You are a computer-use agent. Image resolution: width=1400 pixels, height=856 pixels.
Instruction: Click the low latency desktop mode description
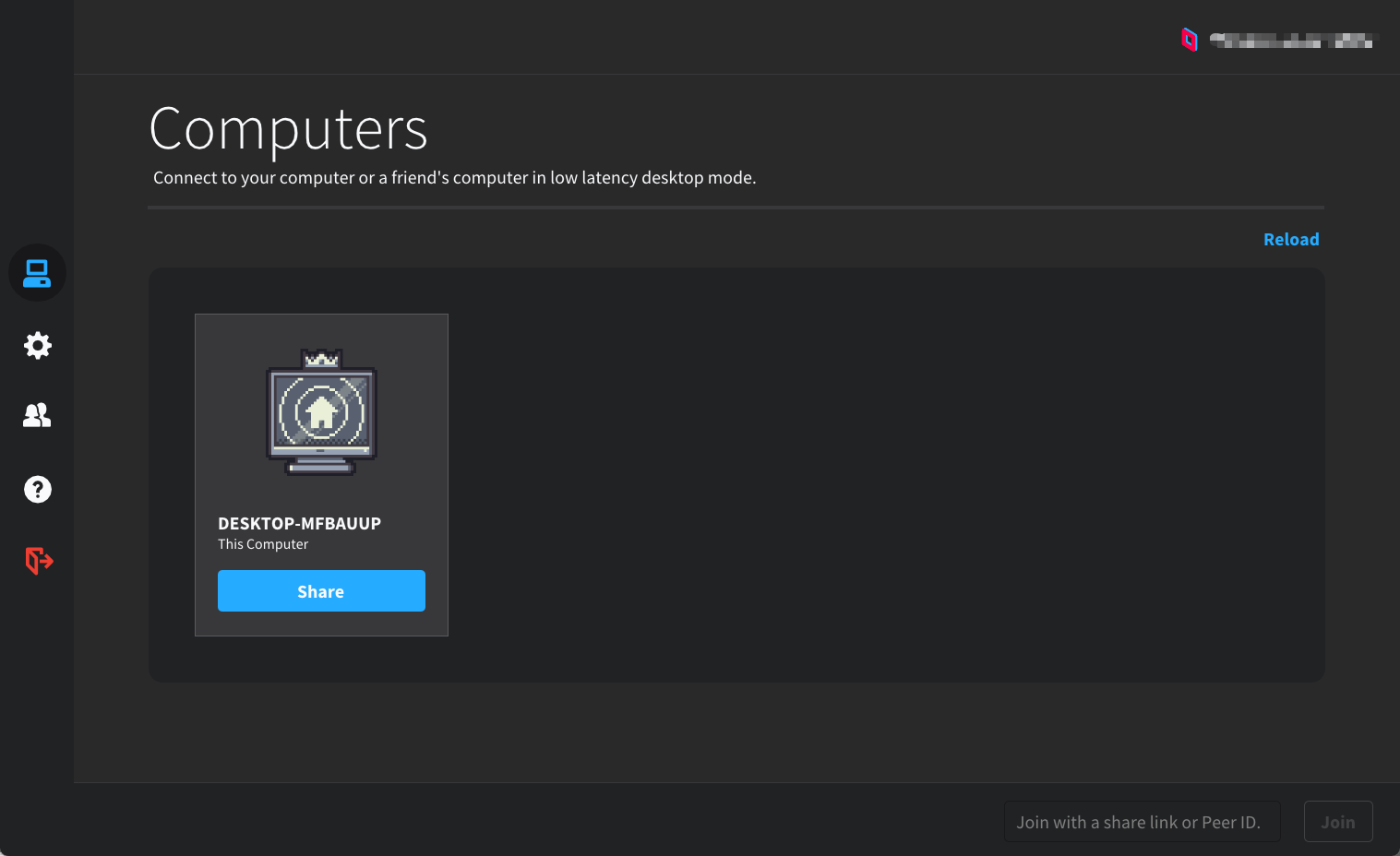[x=454, y=177]
